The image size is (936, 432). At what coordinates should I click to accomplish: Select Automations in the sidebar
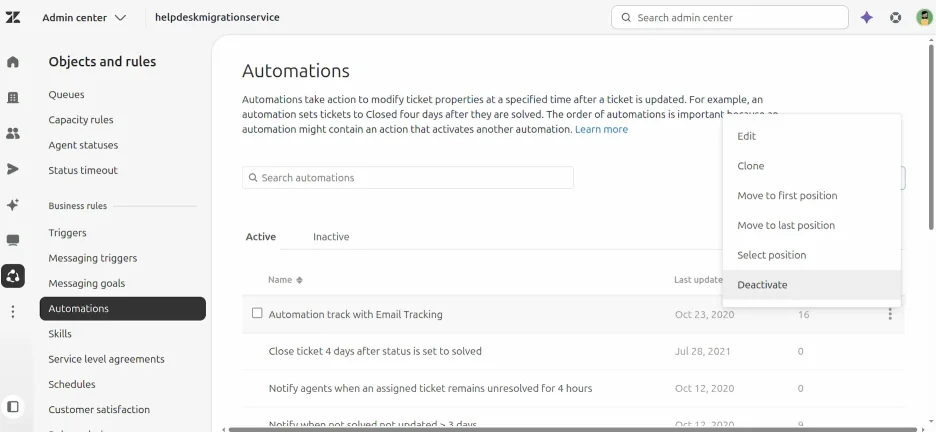pos(123,308)
